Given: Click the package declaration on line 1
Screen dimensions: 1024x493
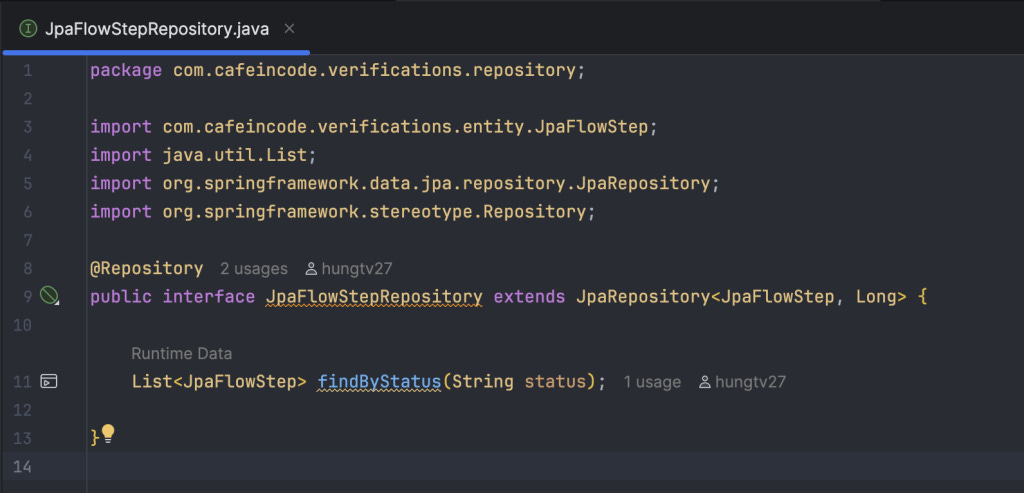Looking at the screenshot, I should (x=338, y=71).
